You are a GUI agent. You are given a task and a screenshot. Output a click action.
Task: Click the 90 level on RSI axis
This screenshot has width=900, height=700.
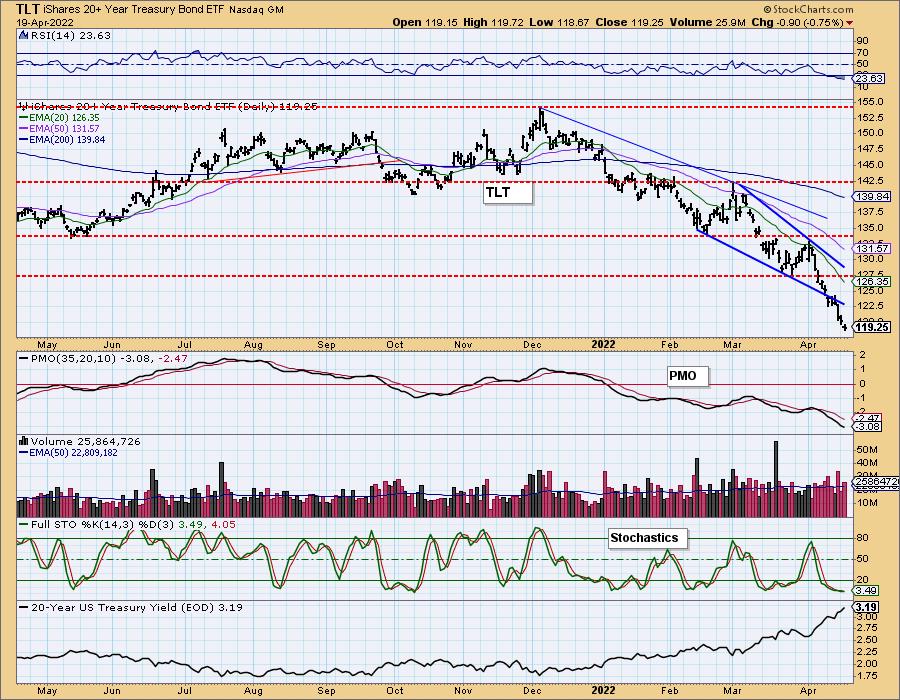862,41
